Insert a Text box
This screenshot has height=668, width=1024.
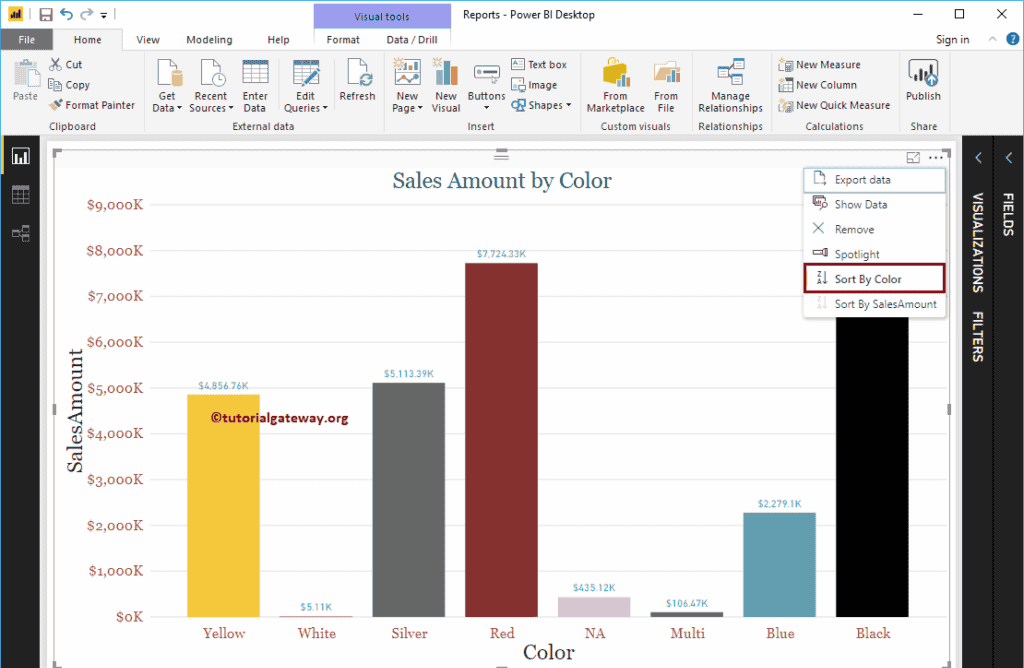(539, 64)
